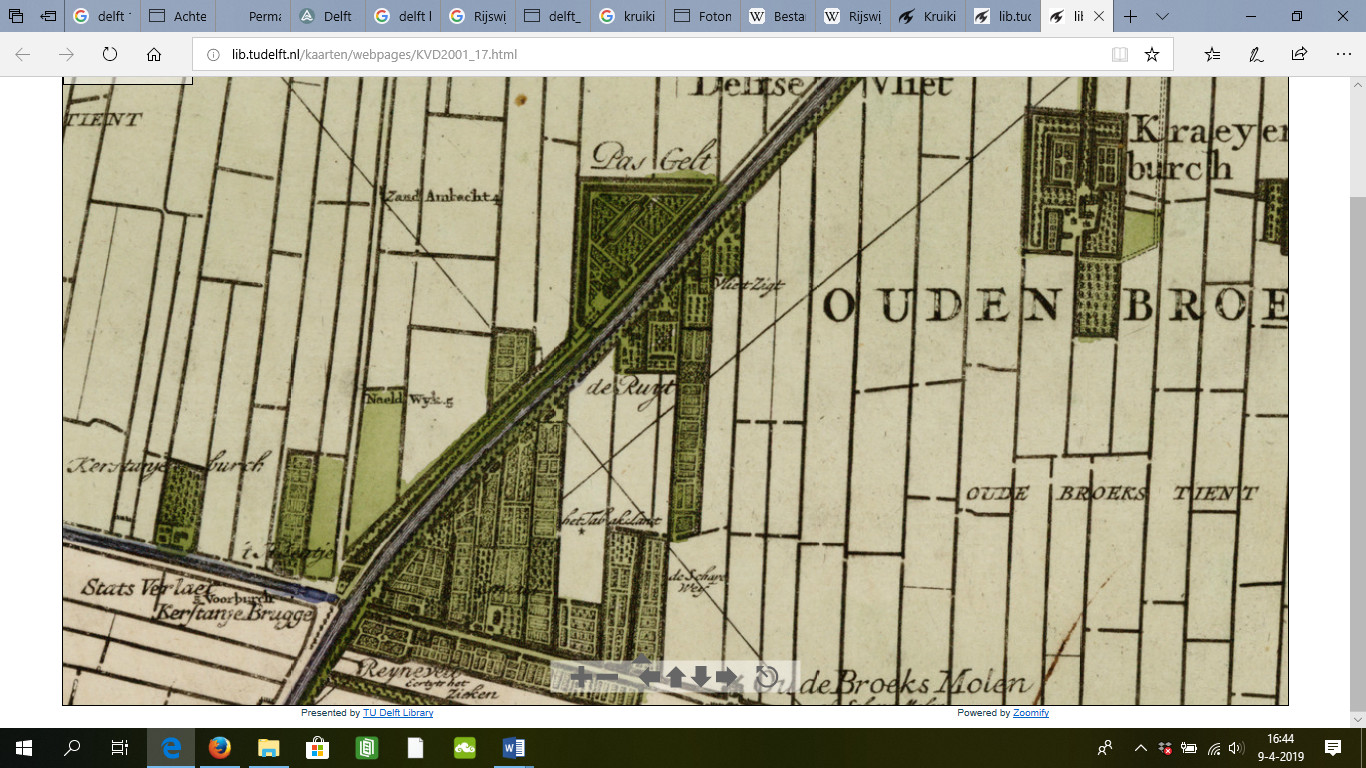Click Edge icon on taskbar
The height and width of the screenshot is (768, 1366).
[170, 748]
